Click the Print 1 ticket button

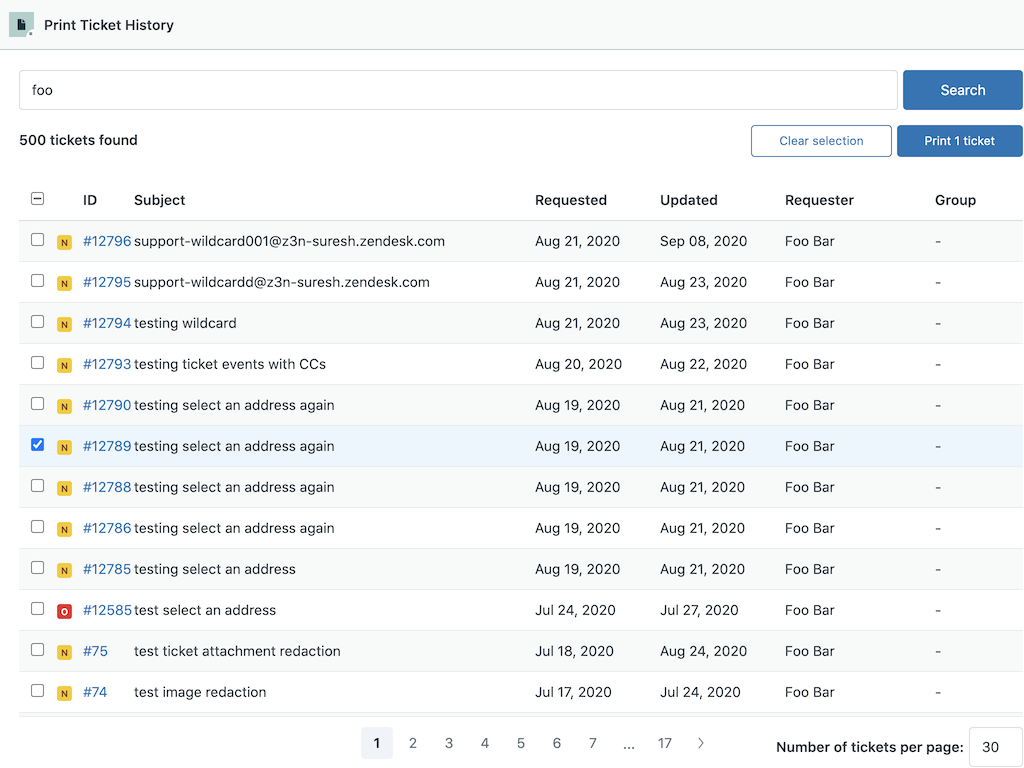coord(959,141)
